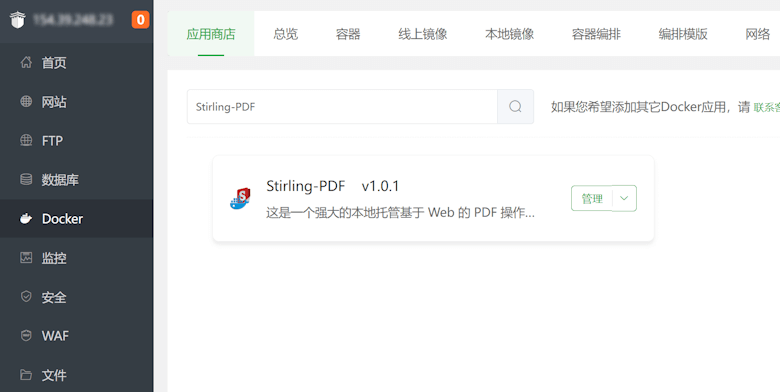Open the 容器 tab
This screenshot has height=392, width=780.
(348, 34)
